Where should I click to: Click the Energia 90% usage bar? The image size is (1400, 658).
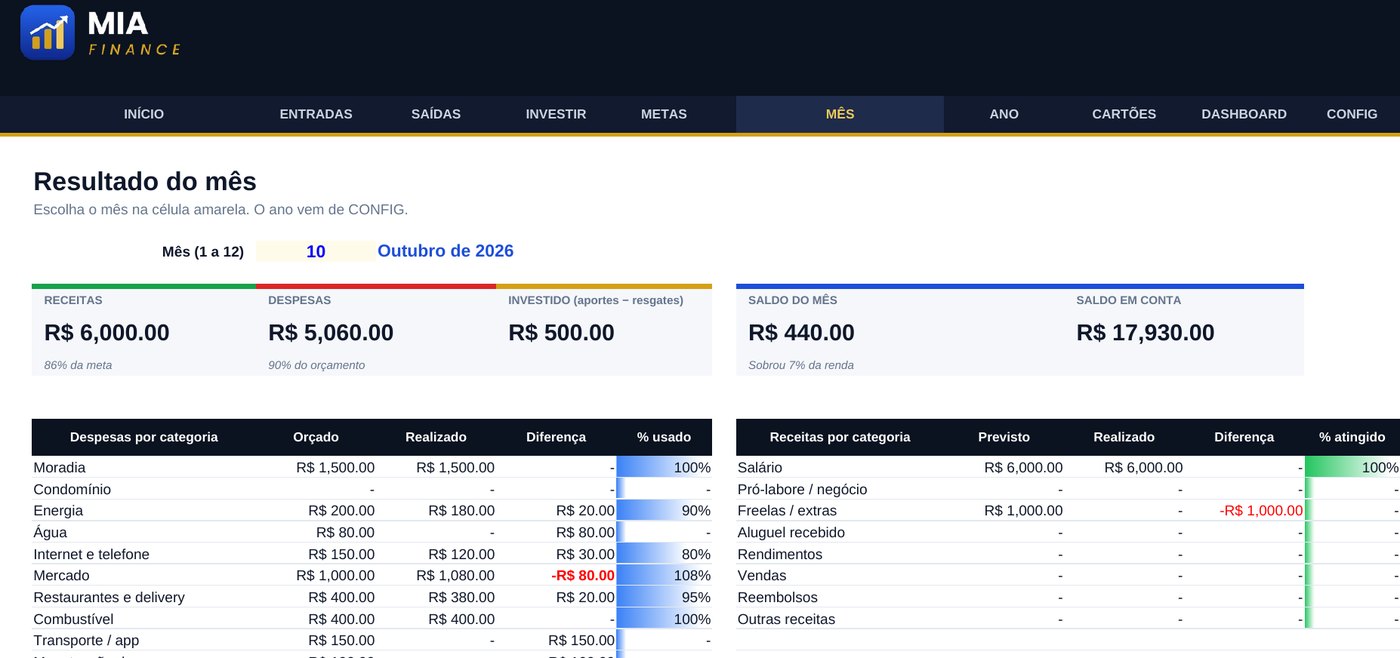664,511
